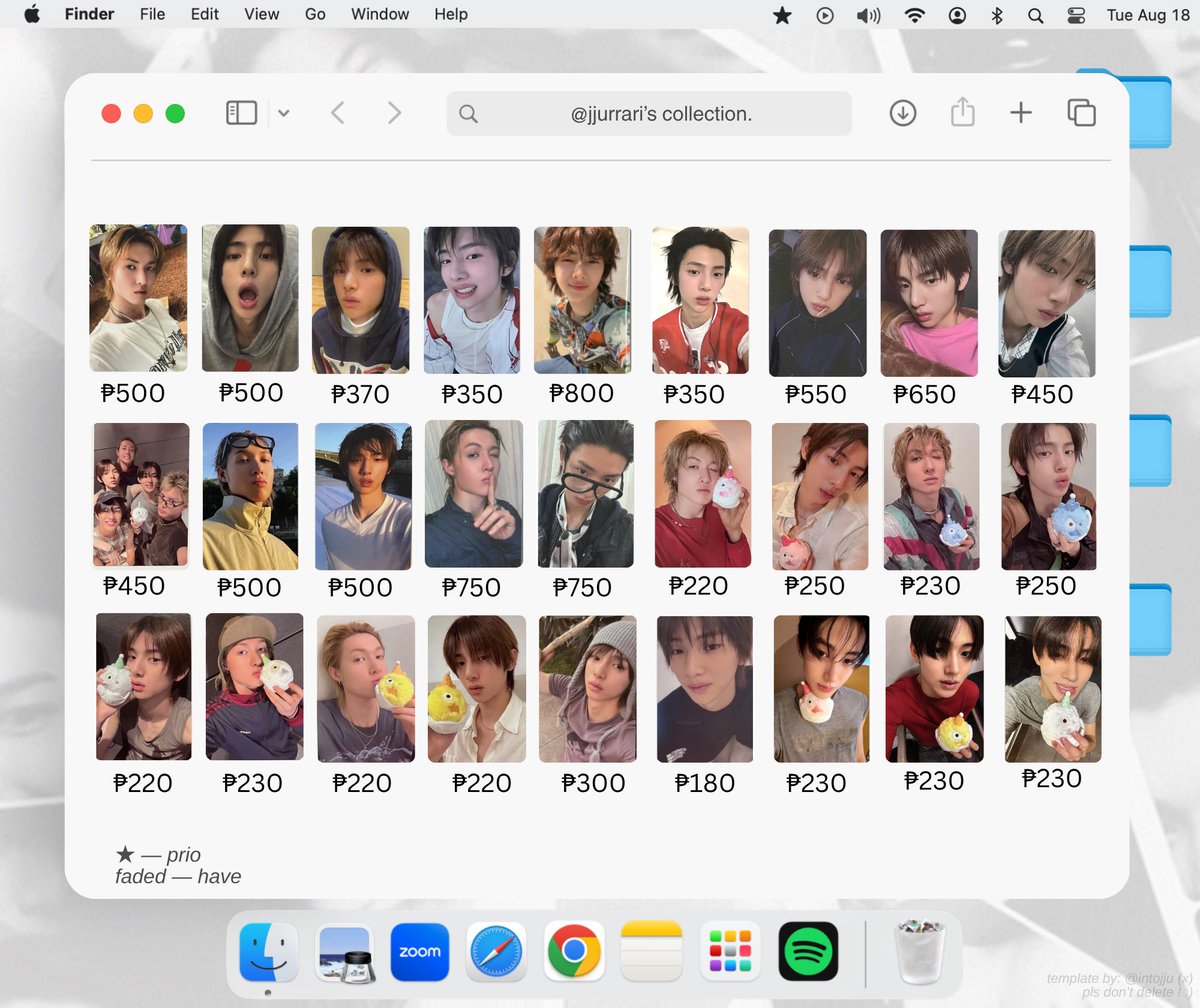1200x1008 pixels.
Task: Maximize the window with green button
Action: [x=175, y=114]
